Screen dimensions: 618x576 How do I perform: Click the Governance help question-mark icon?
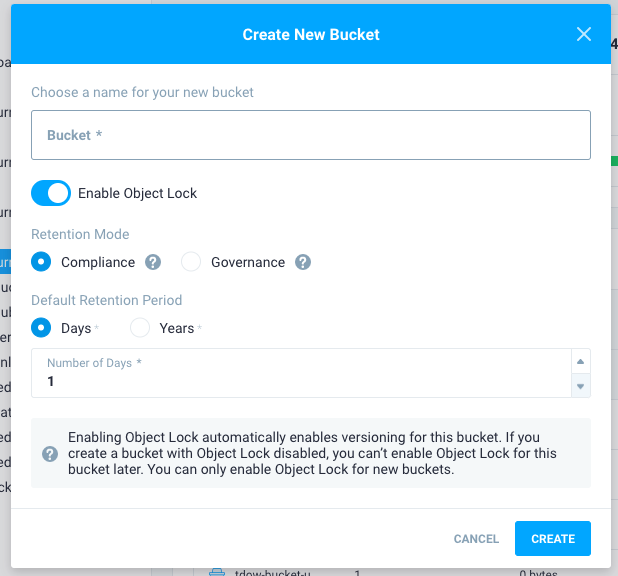pos(303,262)
